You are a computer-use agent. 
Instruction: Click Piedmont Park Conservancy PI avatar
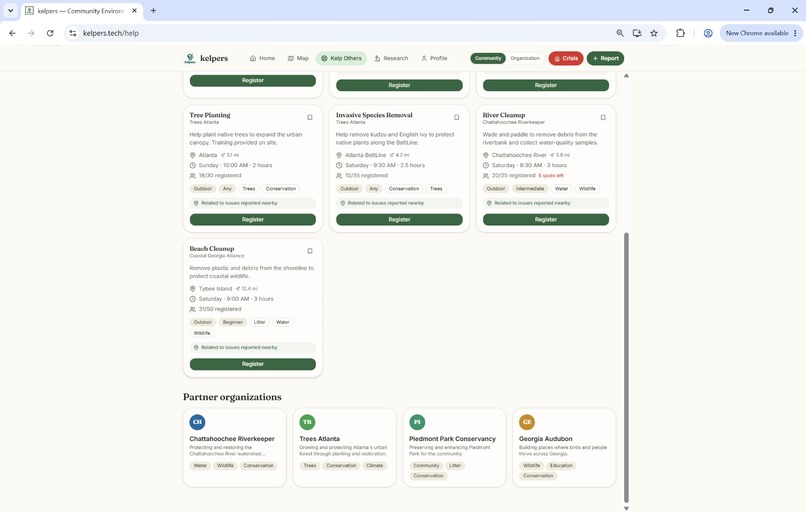pos(417,422)
